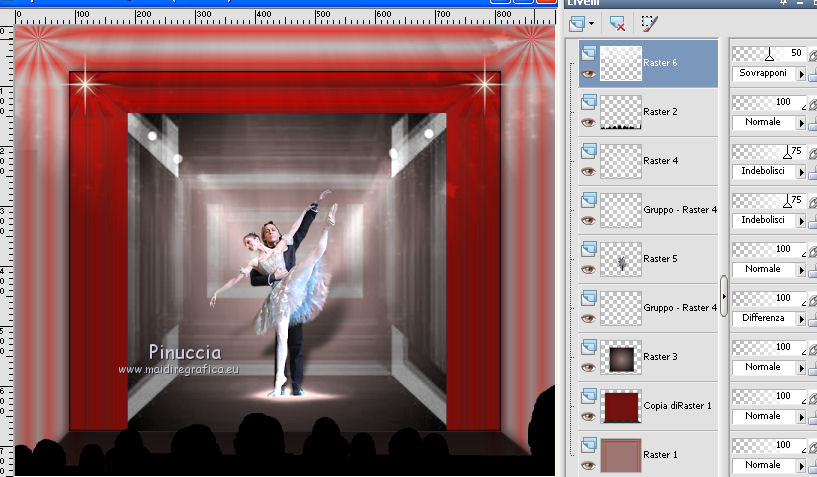Click the layer type icon of Raster 5
Viewport: 817px width, 477px height.
click(589, 249)
